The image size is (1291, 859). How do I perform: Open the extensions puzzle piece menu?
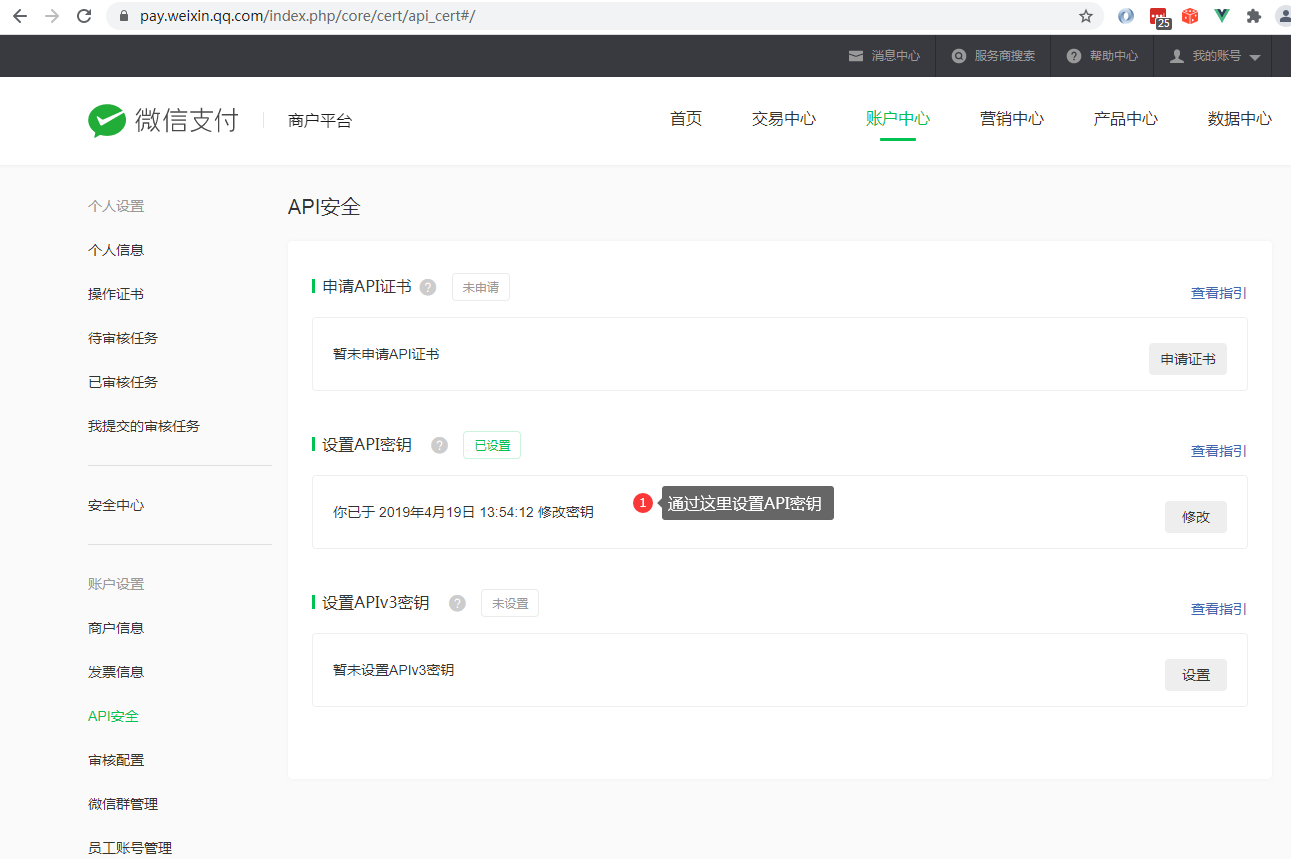pos(1254,16)
